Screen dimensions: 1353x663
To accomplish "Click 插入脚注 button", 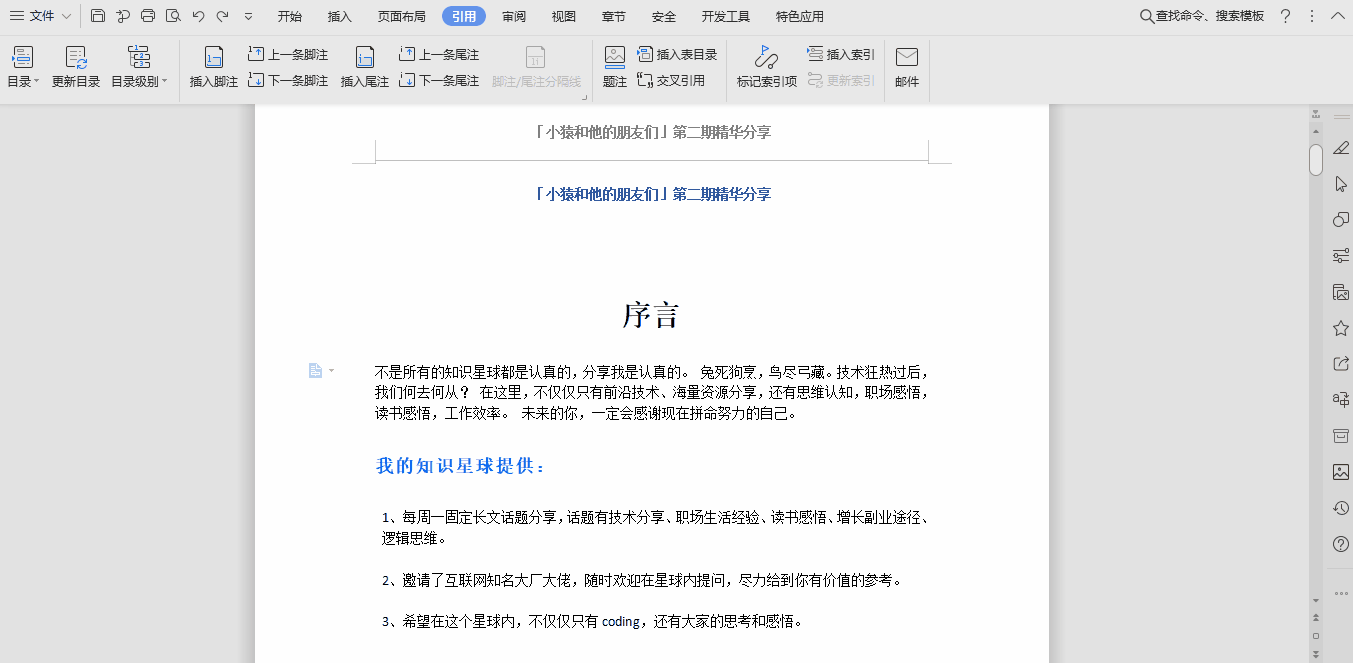I will coord(214,68).
